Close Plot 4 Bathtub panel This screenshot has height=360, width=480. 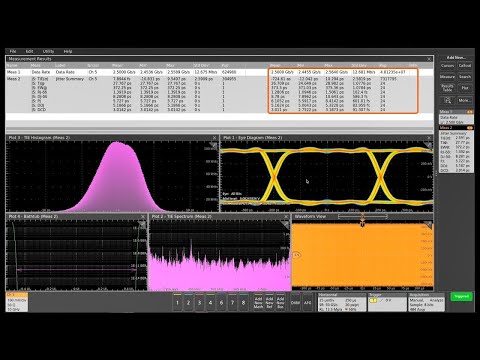click(x=143, y=217)
